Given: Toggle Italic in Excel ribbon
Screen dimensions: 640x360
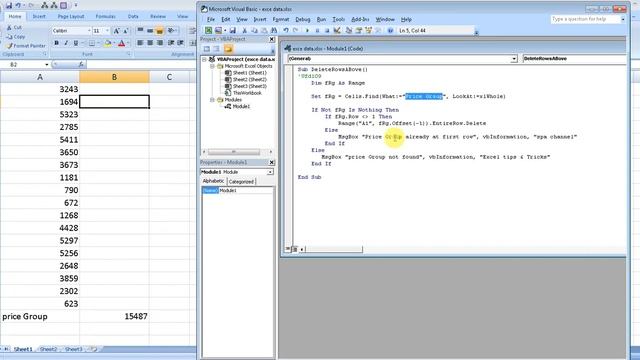Looking at the screenshot, I should pos(66,43).
